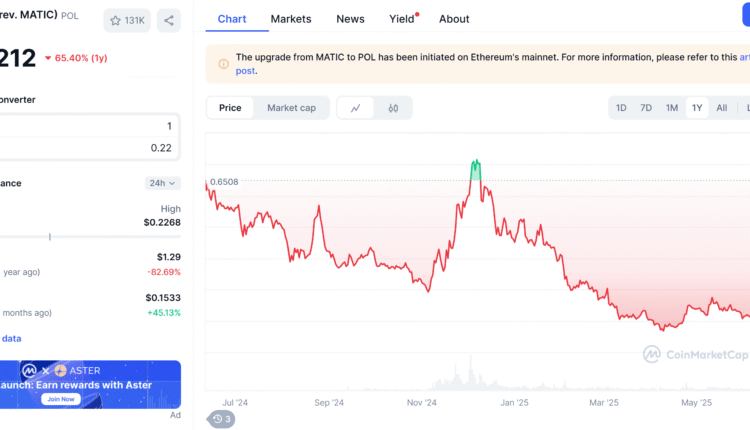Open the 24h range dropdown
750x430 pixels.
162,183
